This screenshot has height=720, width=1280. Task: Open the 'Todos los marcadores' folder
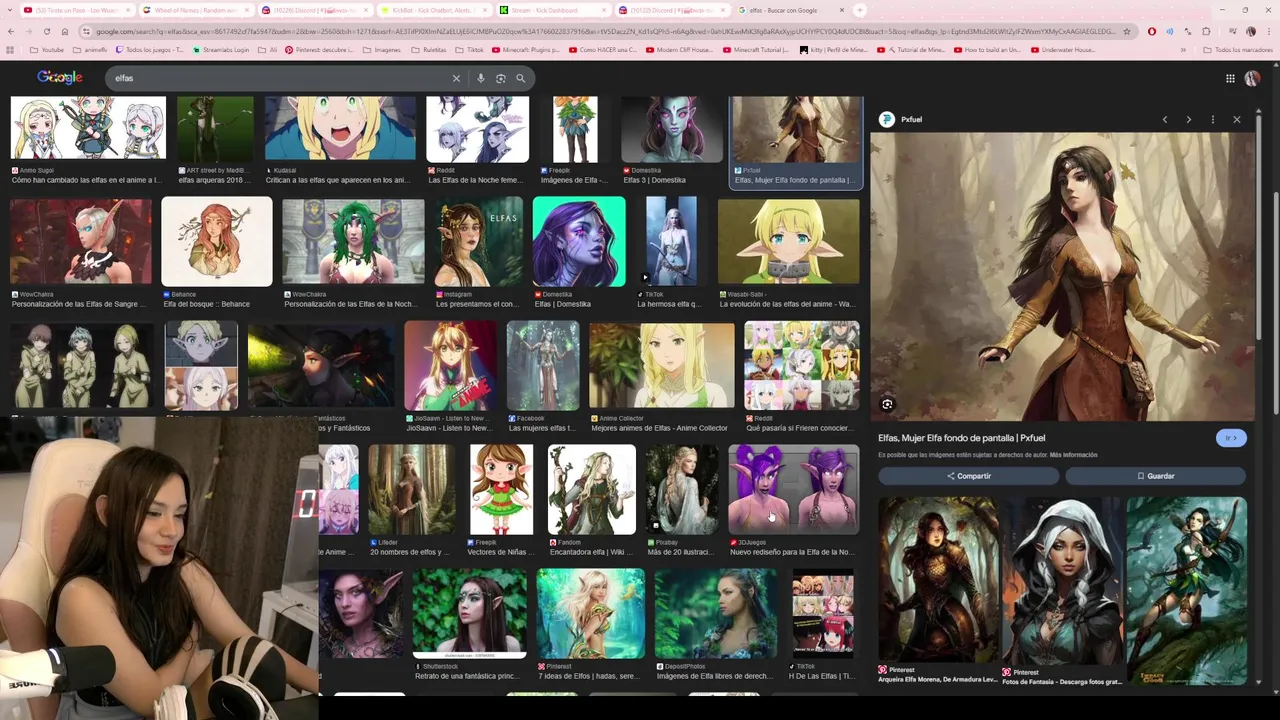[1237, 49]
